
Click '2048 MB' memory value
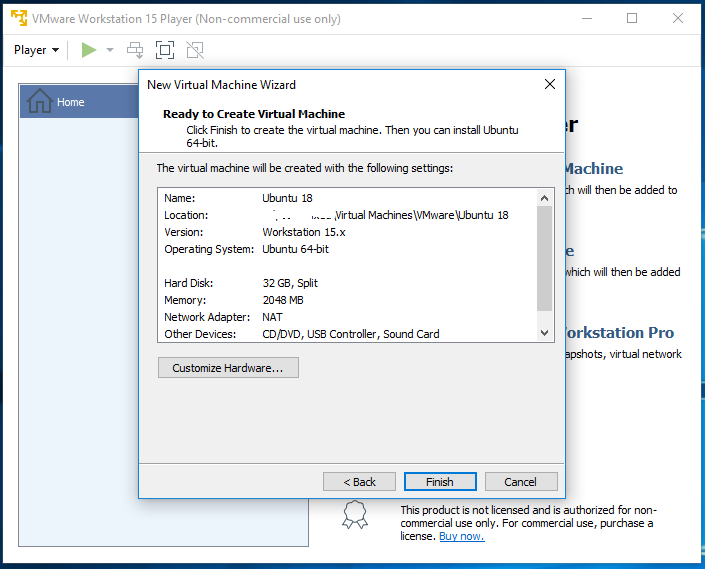click(x=283, y=300)
